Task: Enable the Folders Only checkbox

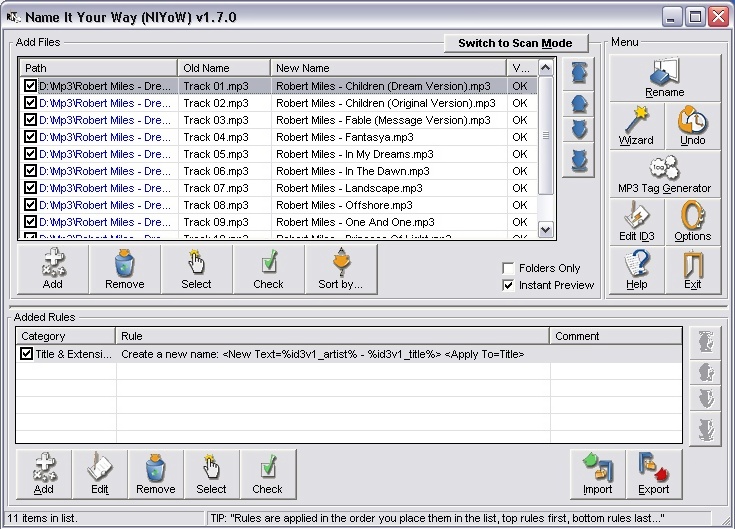Action: (x=509, y=268)
